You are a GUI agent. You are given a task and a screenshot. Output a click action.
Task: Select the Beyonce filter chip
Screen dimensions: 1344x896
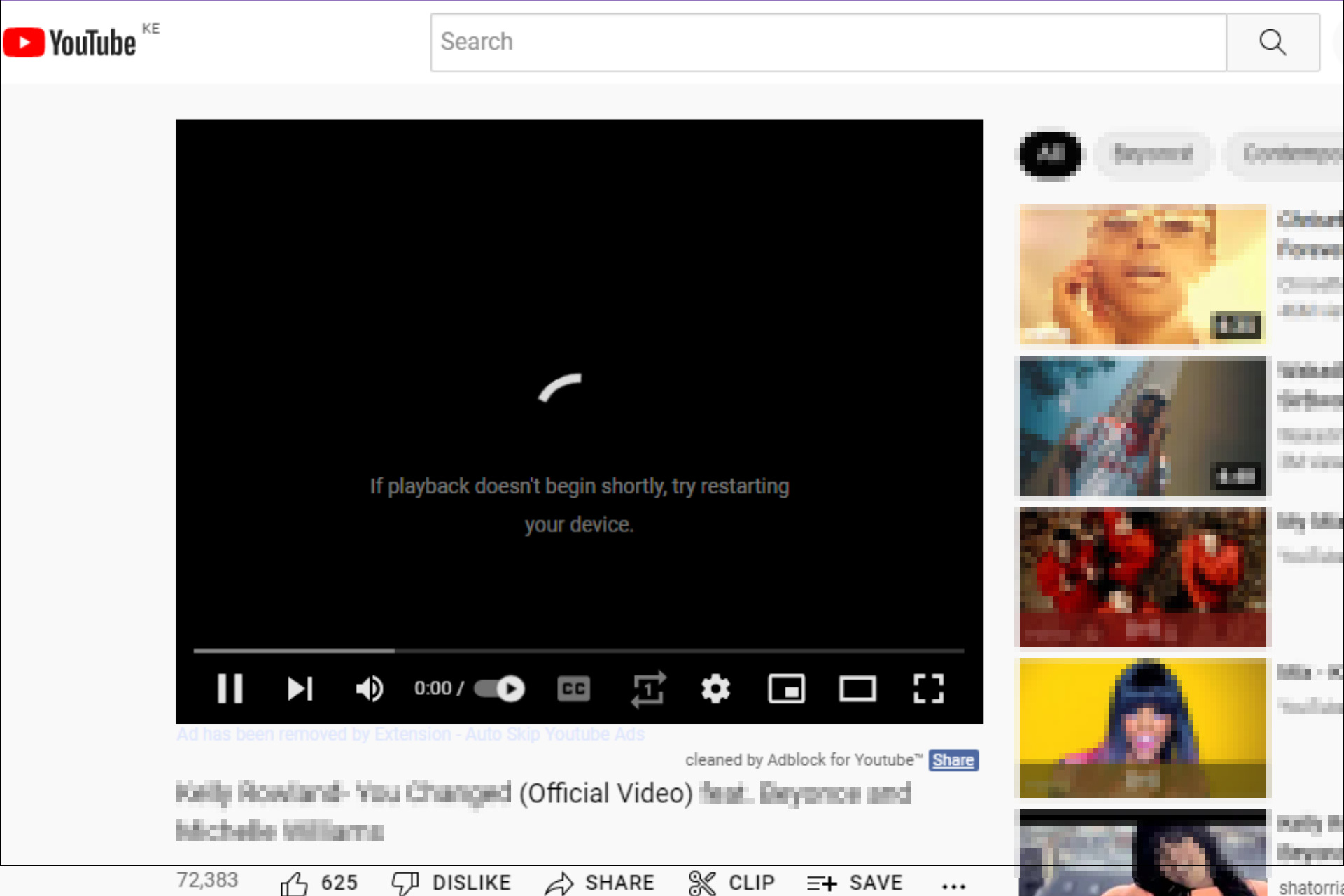[x=1153, y=154]
